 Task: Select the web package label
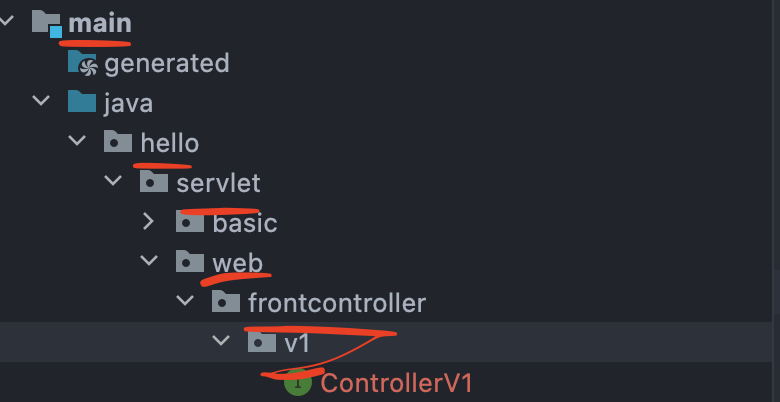click(x=237, y=262)
